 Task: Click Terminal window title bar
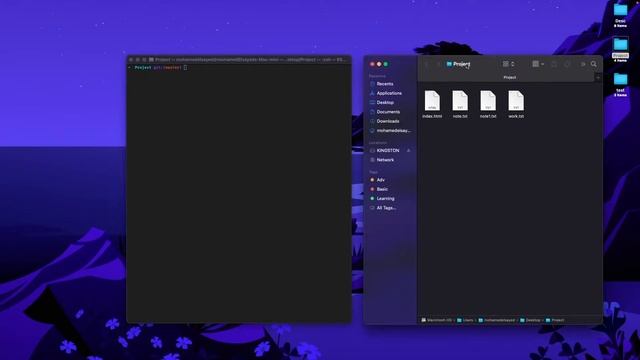239,60
